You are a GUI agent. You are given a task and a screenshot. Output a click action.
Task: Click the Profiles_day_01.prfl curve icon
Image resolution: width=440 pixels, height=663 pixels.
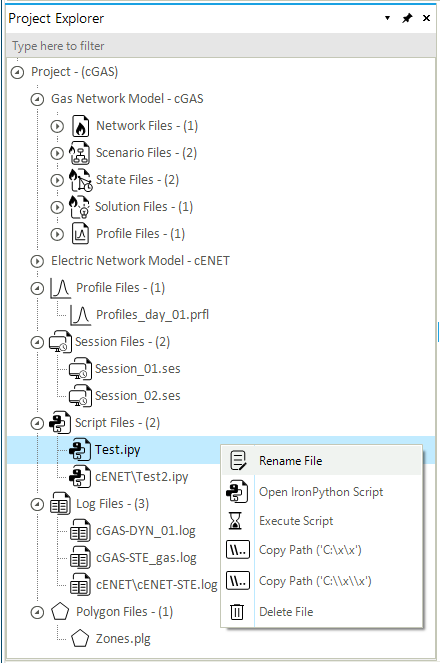pyautogui.click(x=80, y=315)
